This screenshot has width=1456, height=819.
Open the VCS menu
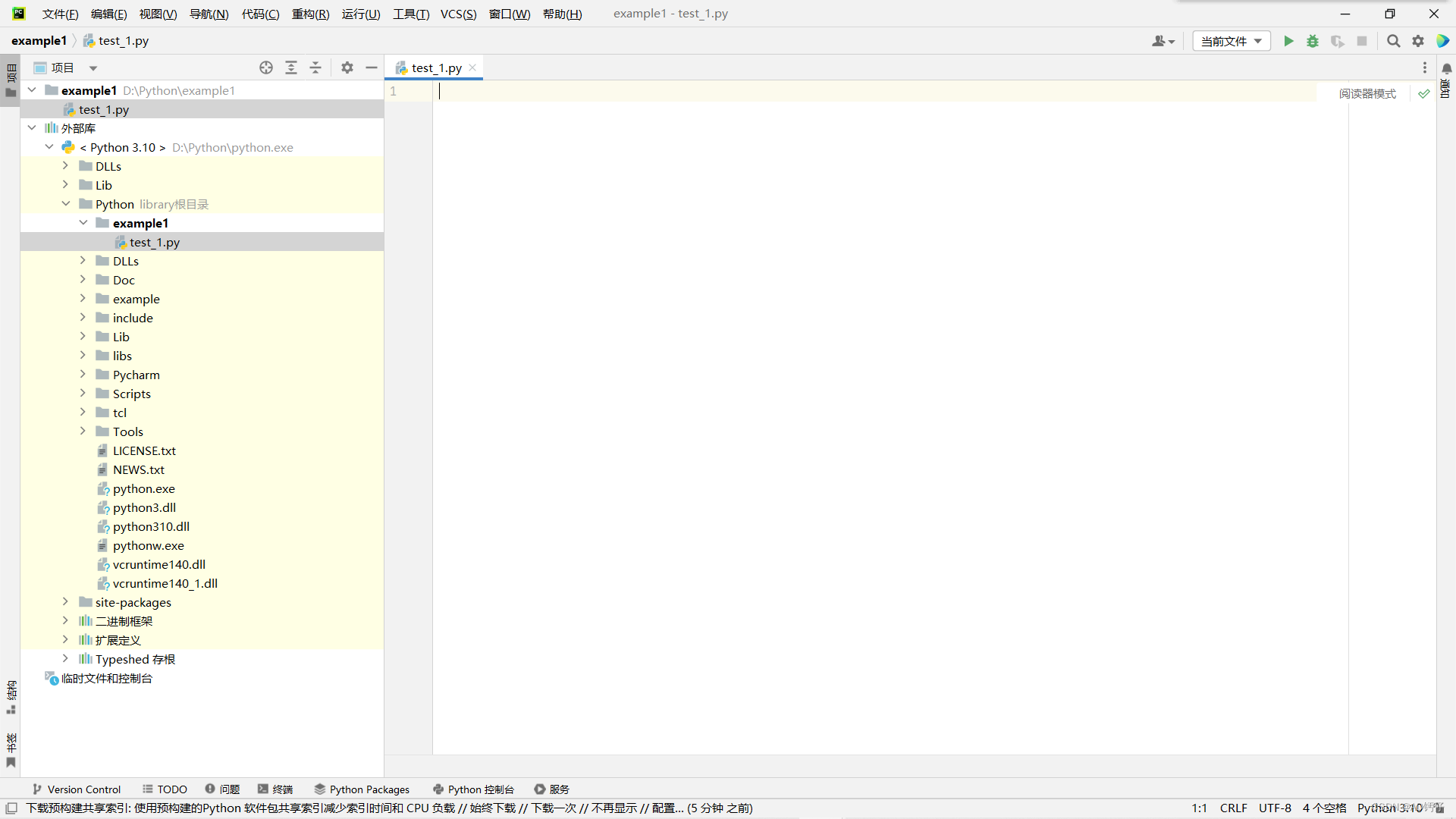click(457, 14)
